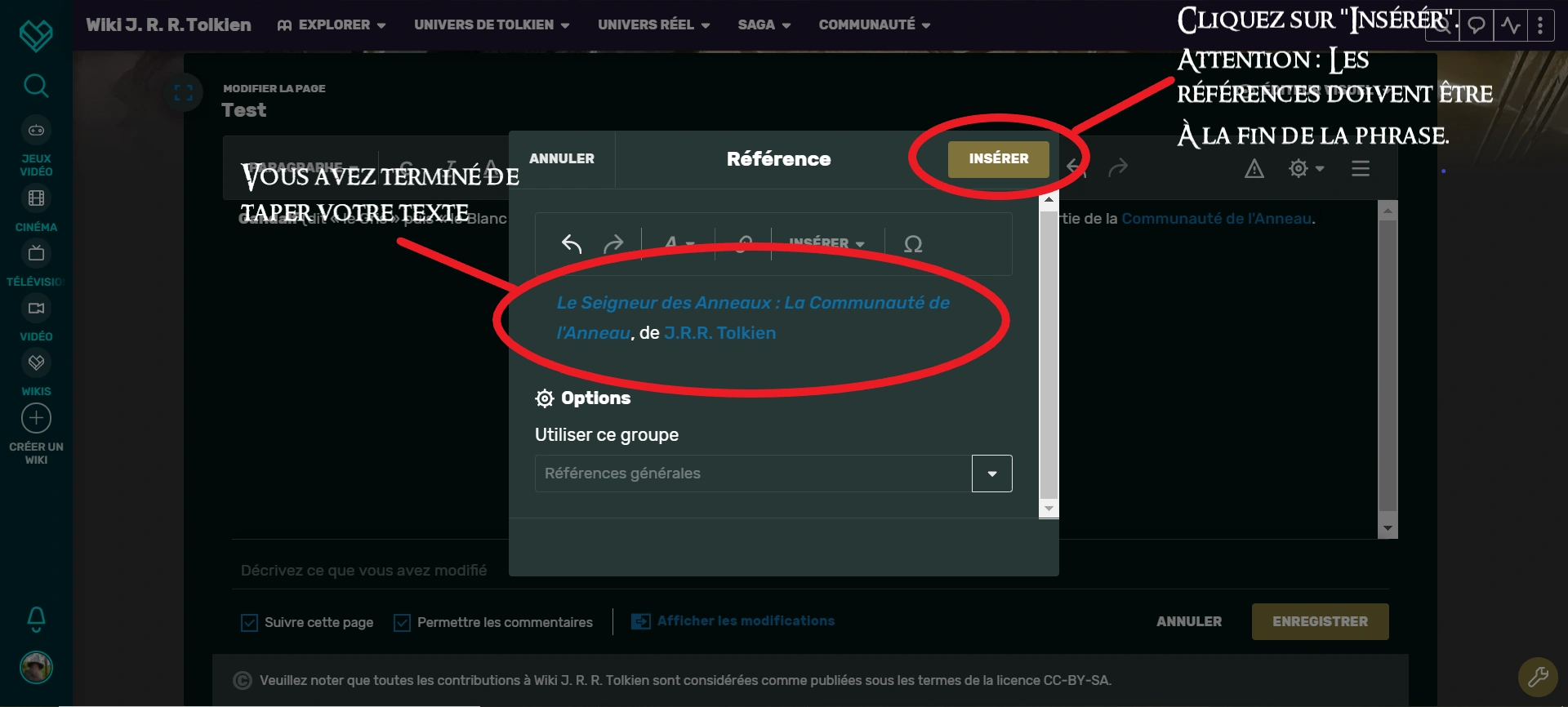Open the Fandom home logo
Screen dimensions: 1568x707
pos(36,35)
